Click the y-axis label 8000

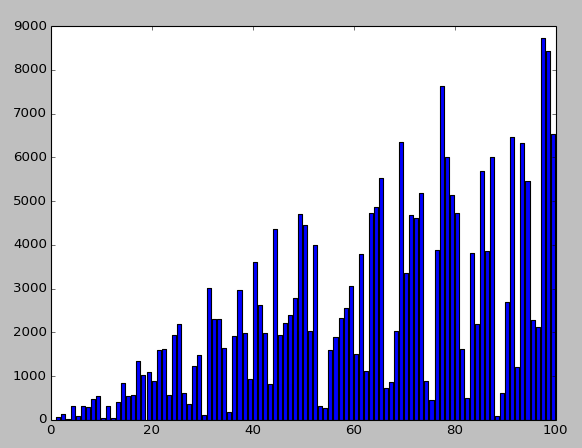click(x=30, y=69)
